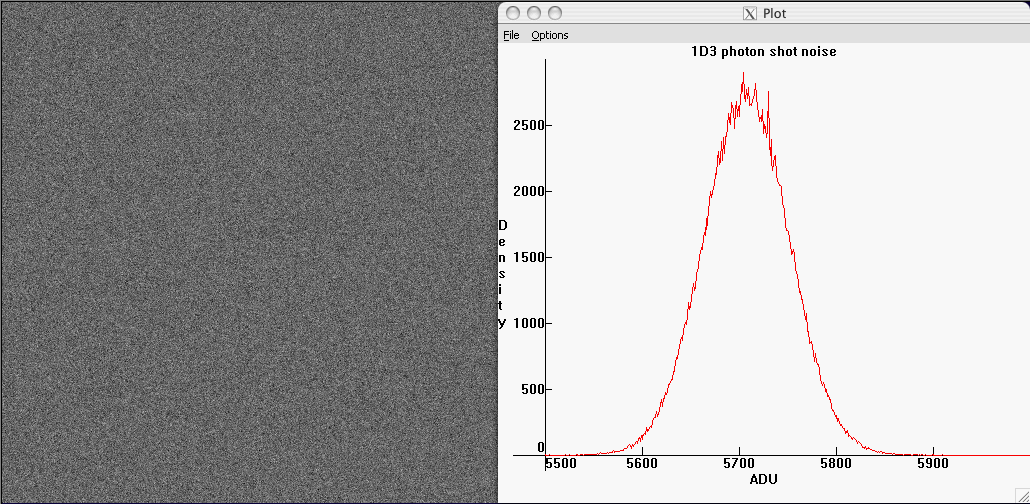Click the grayscale noise image on the left
The image size is (1030, 504).
coord(249,252)
